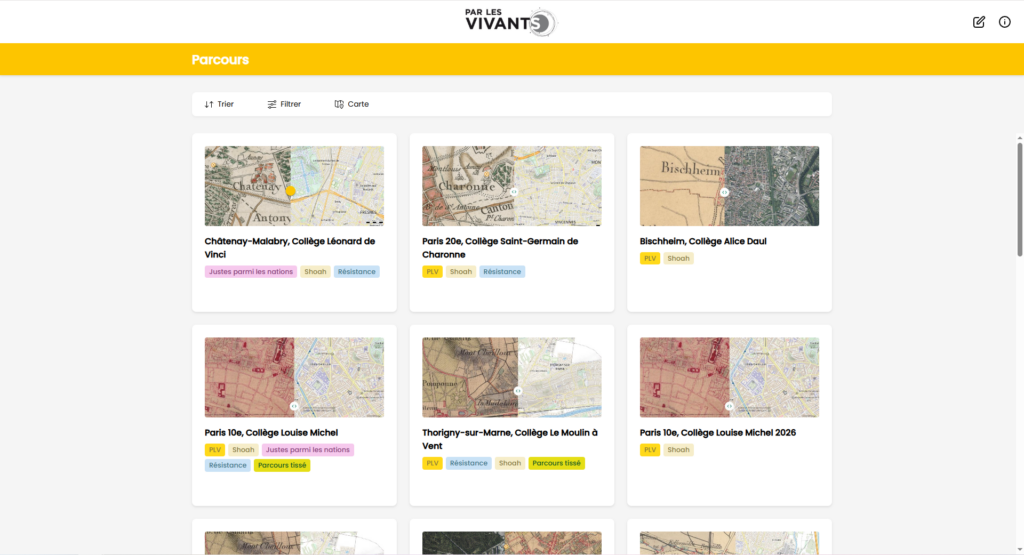The width and height of the screenshot is (1024, 555).
Task: Switch to Carte map view
Action: pyautogui.click(x=351, y=104)
